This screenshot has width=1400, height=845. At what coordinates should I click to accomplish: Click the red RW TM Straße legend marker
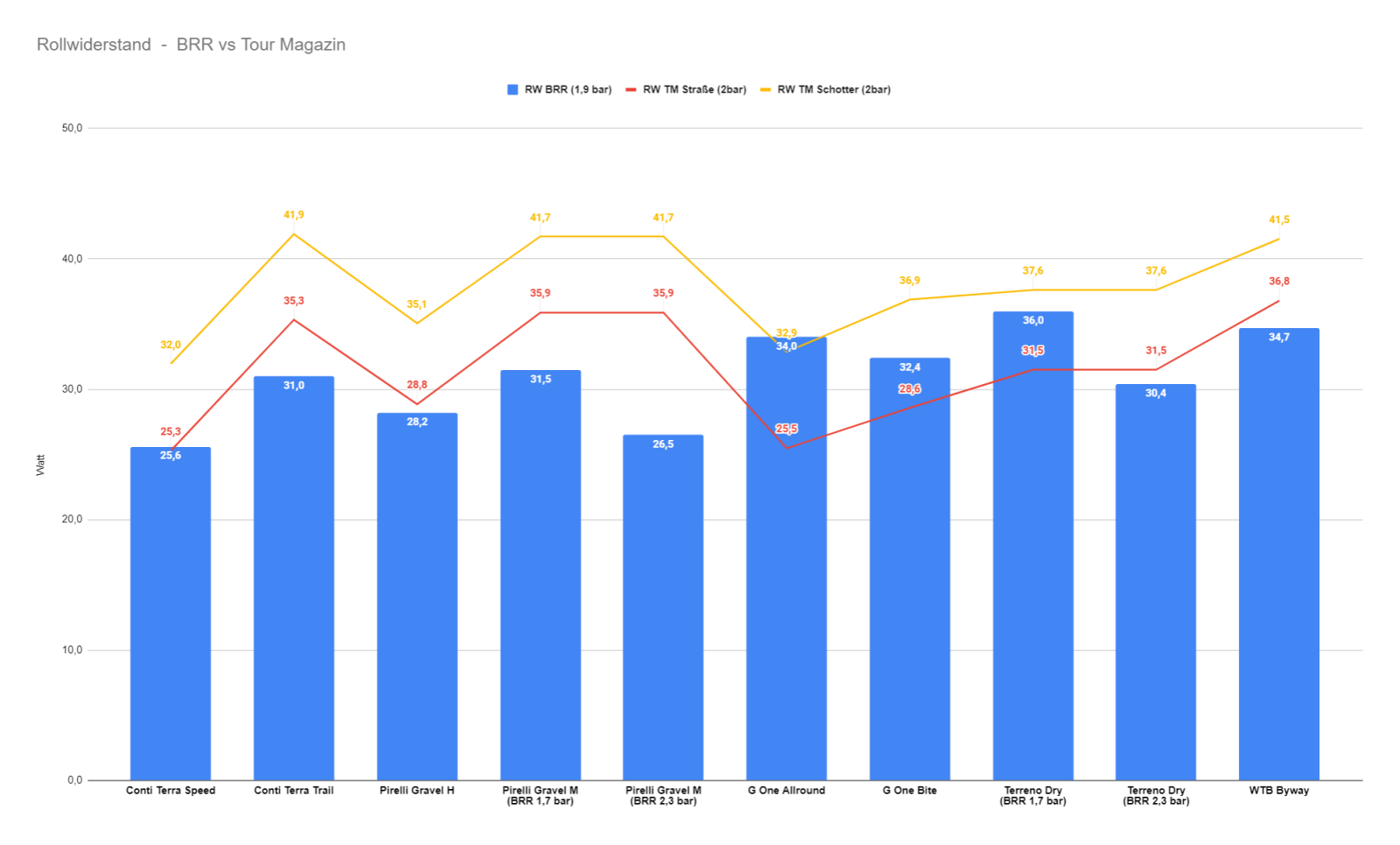pyautogui.click(x=631, y=89)
